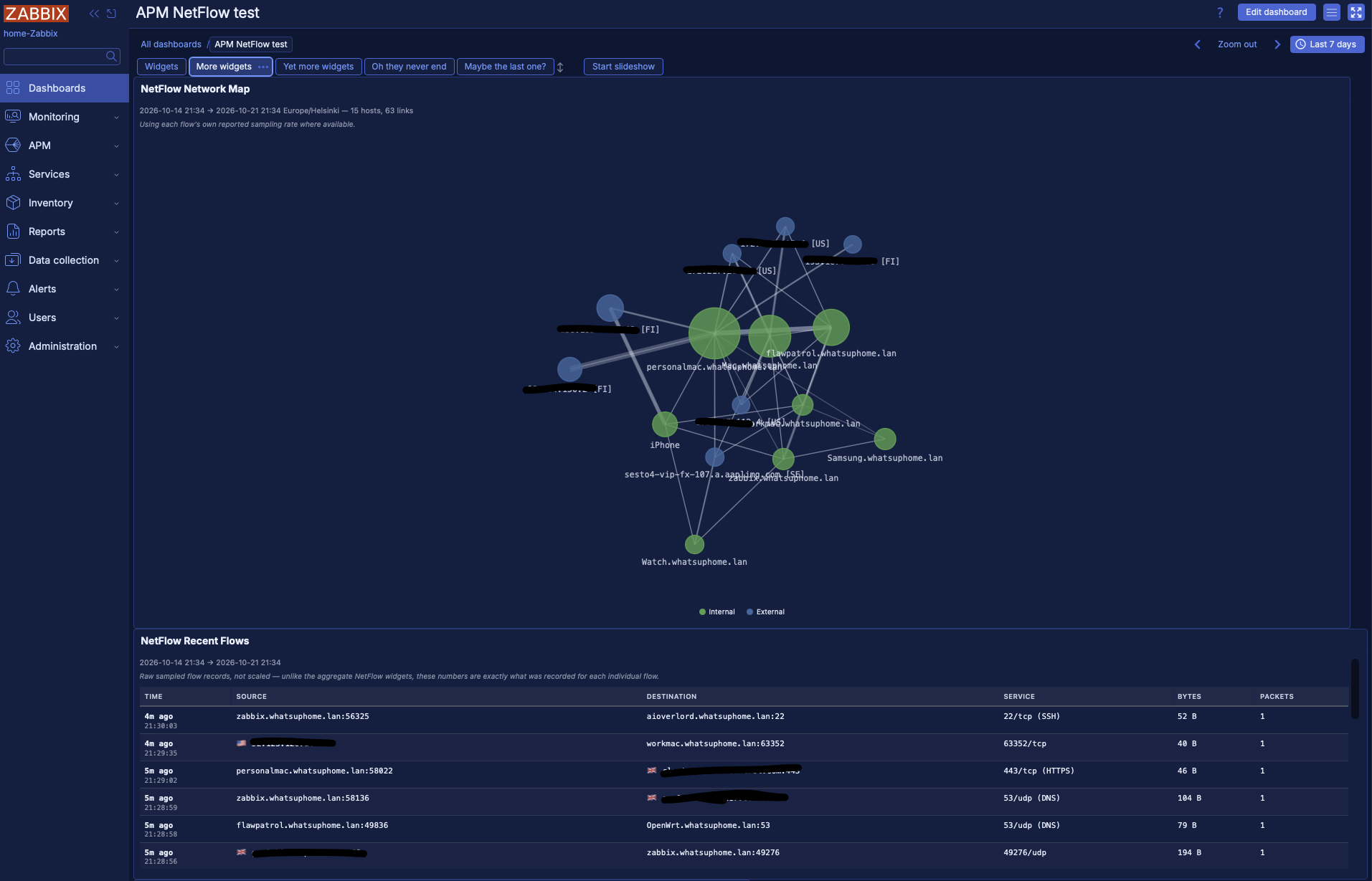Screen dimensions: 1372x881
Task: Expand the Monitoring menu chevron
Action: pos(116,118)
